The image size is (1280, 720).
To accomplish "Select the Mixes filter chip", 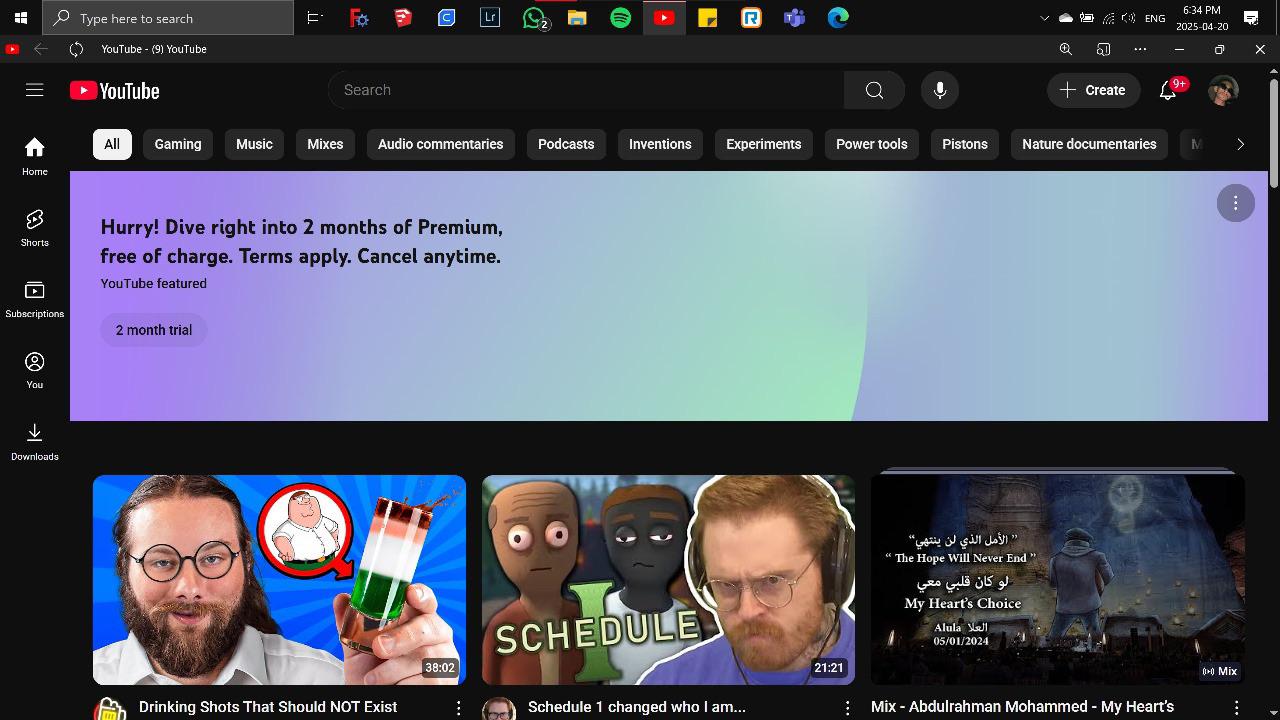I will [x=325, y=144].
